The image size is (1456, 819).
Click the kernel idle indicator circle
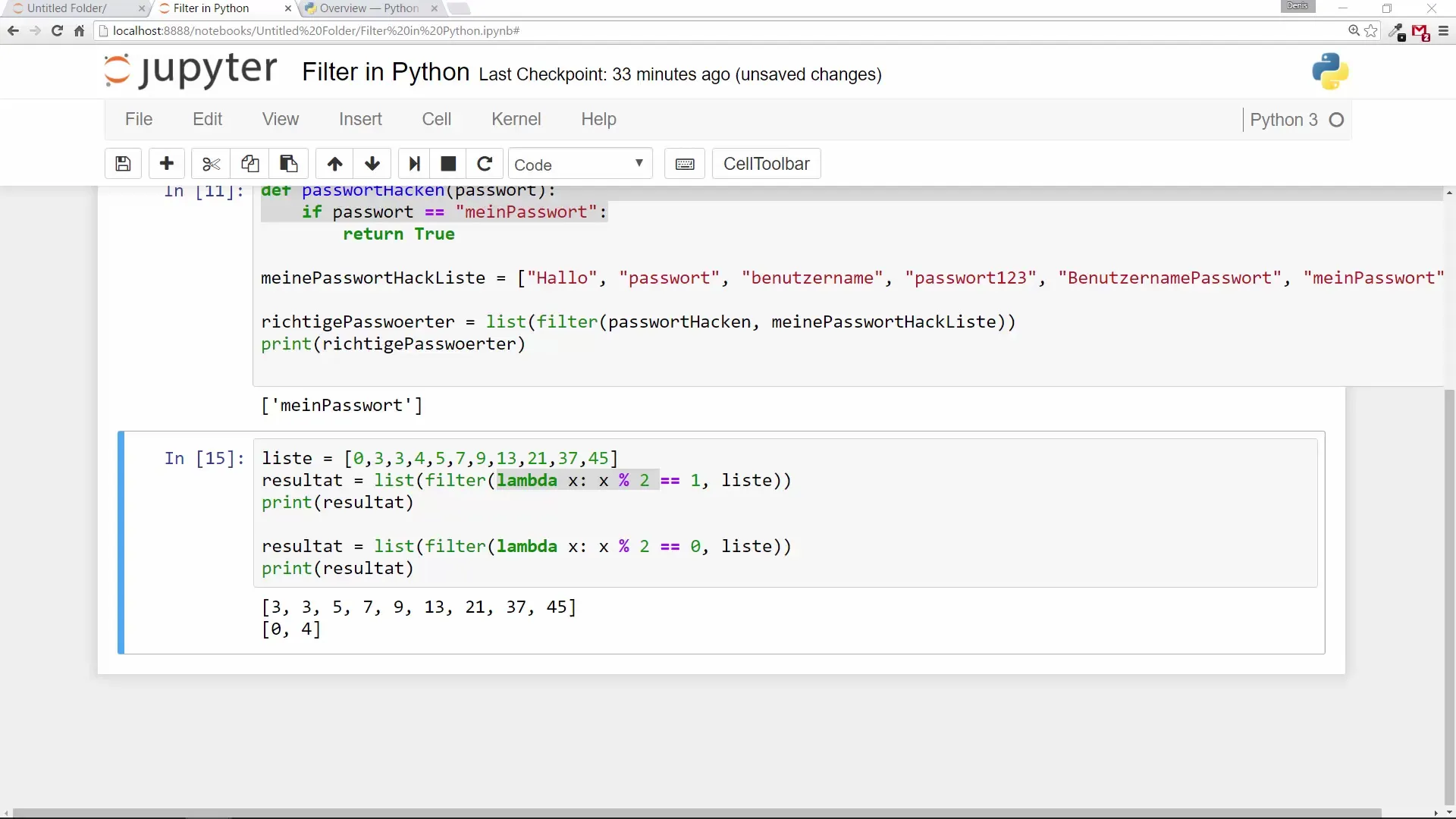click(x=1337, y=120)
